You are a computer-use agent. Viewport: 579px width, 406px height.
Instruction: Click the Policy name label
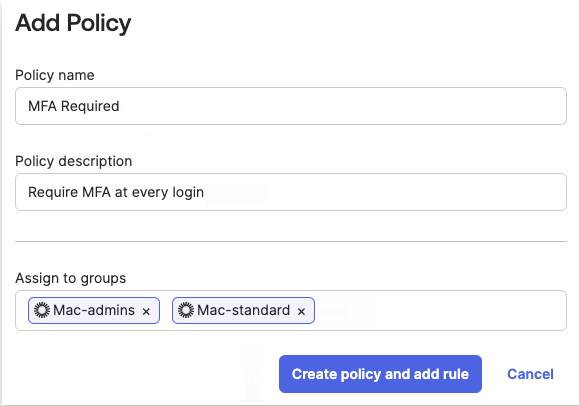click(x=55, y=75)
